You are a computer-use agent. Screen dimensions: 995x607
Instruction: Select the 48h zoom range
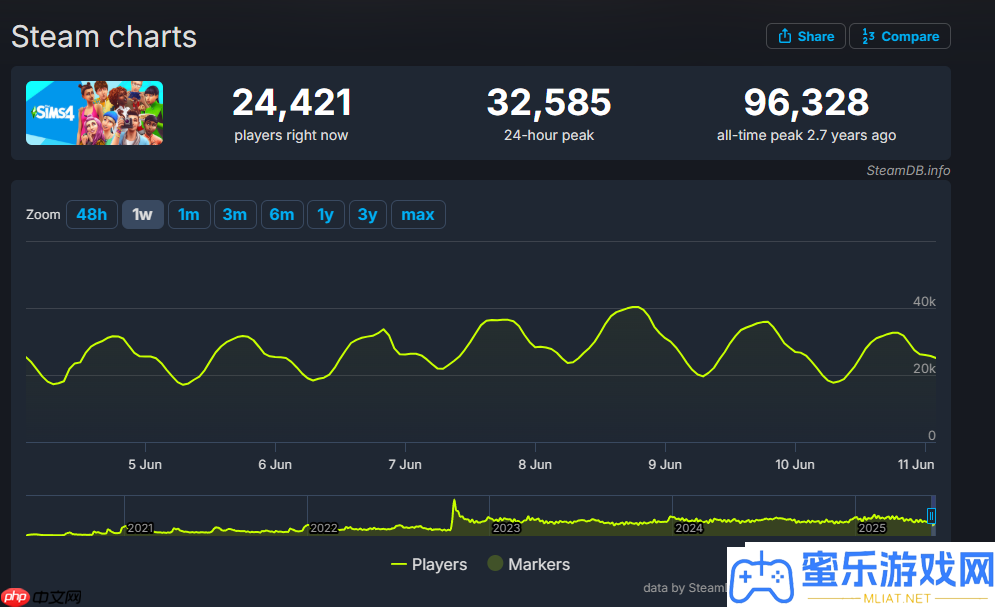[92, 214]
